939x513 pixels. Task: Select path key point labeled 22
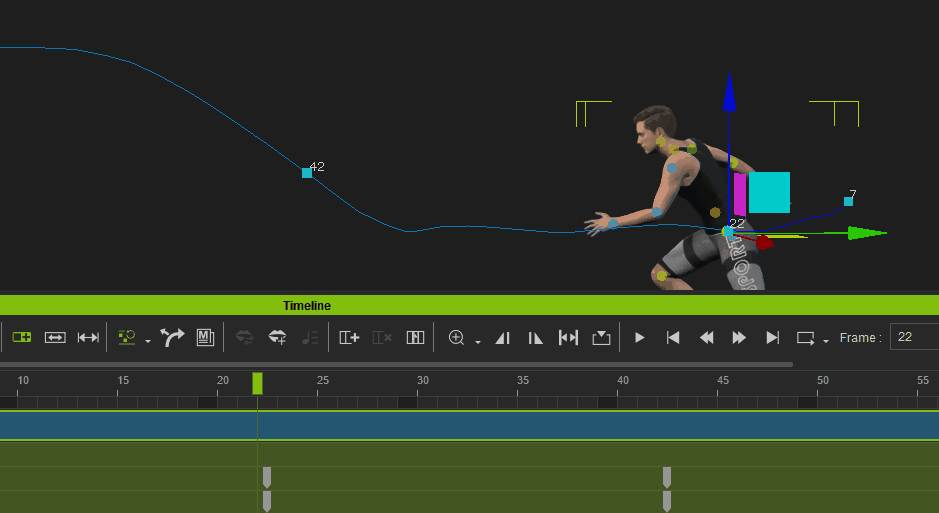(728, 231)
